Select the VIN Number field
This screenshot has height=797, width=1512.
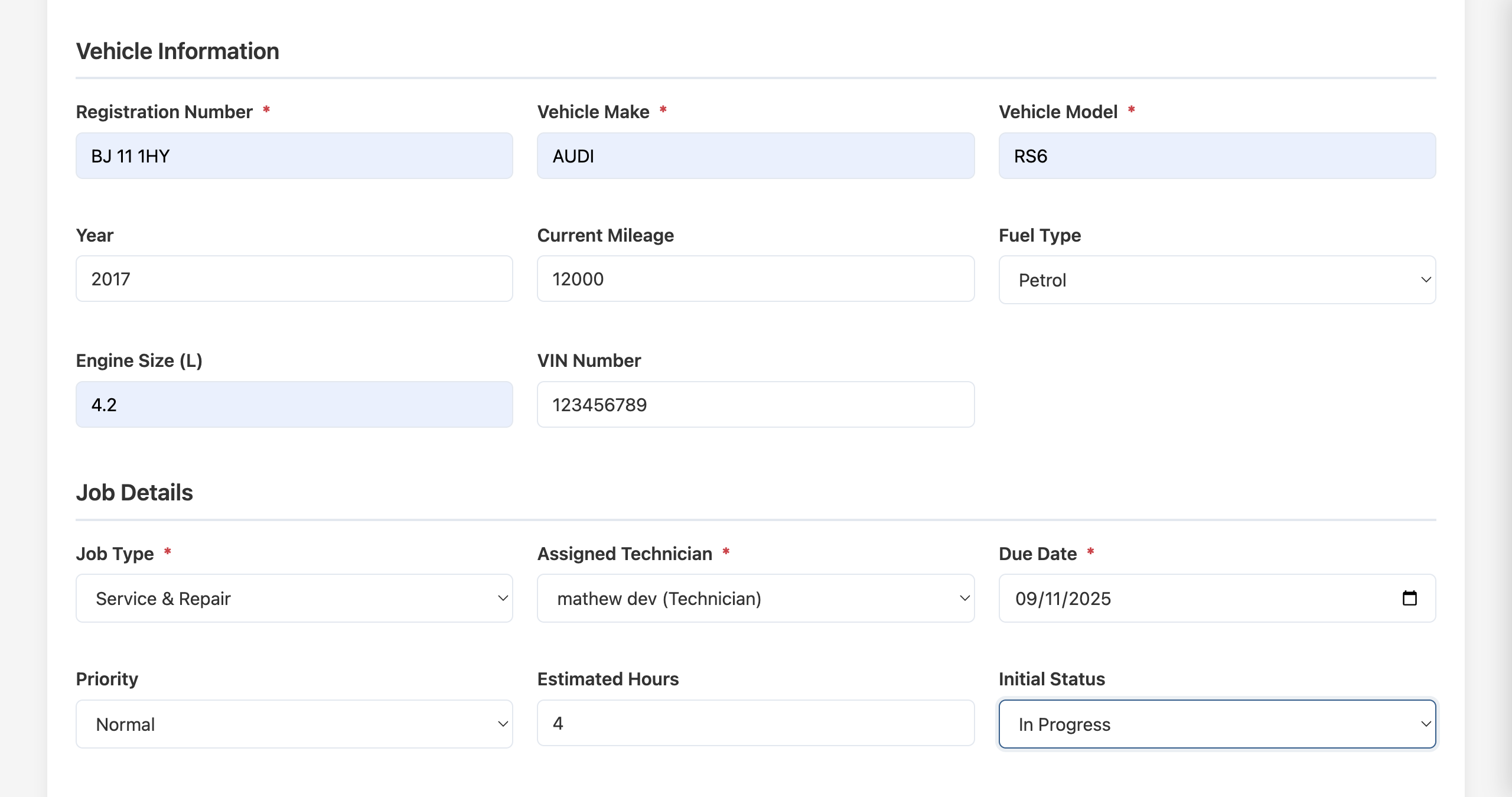(x=755, y=404)
